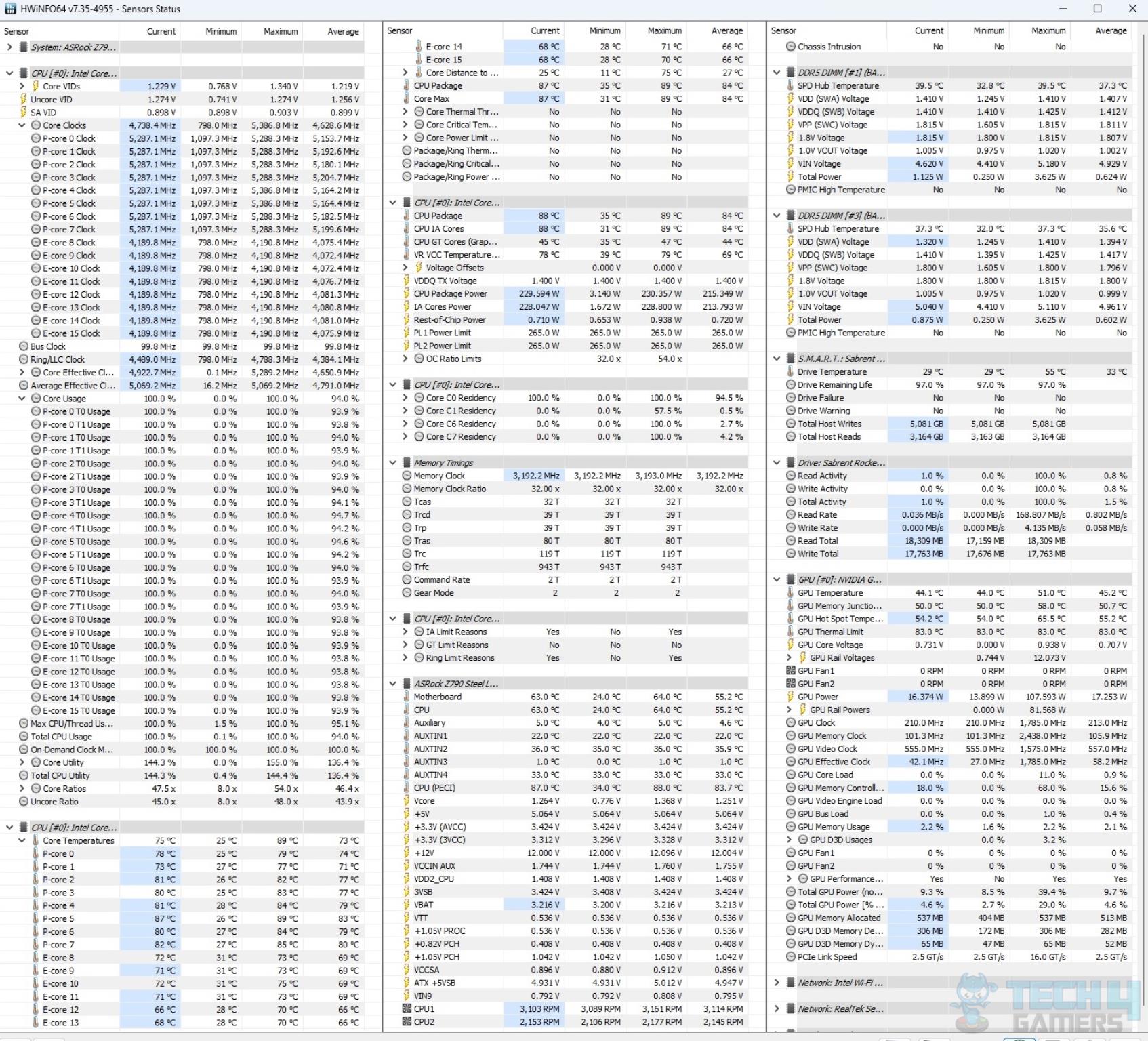Image resolution: width=1148 pixels, height=1041 pixels.
Task: Click fan icon beside CPU2 RPM
Action: pyautogui.click(x=407, y=1021)
